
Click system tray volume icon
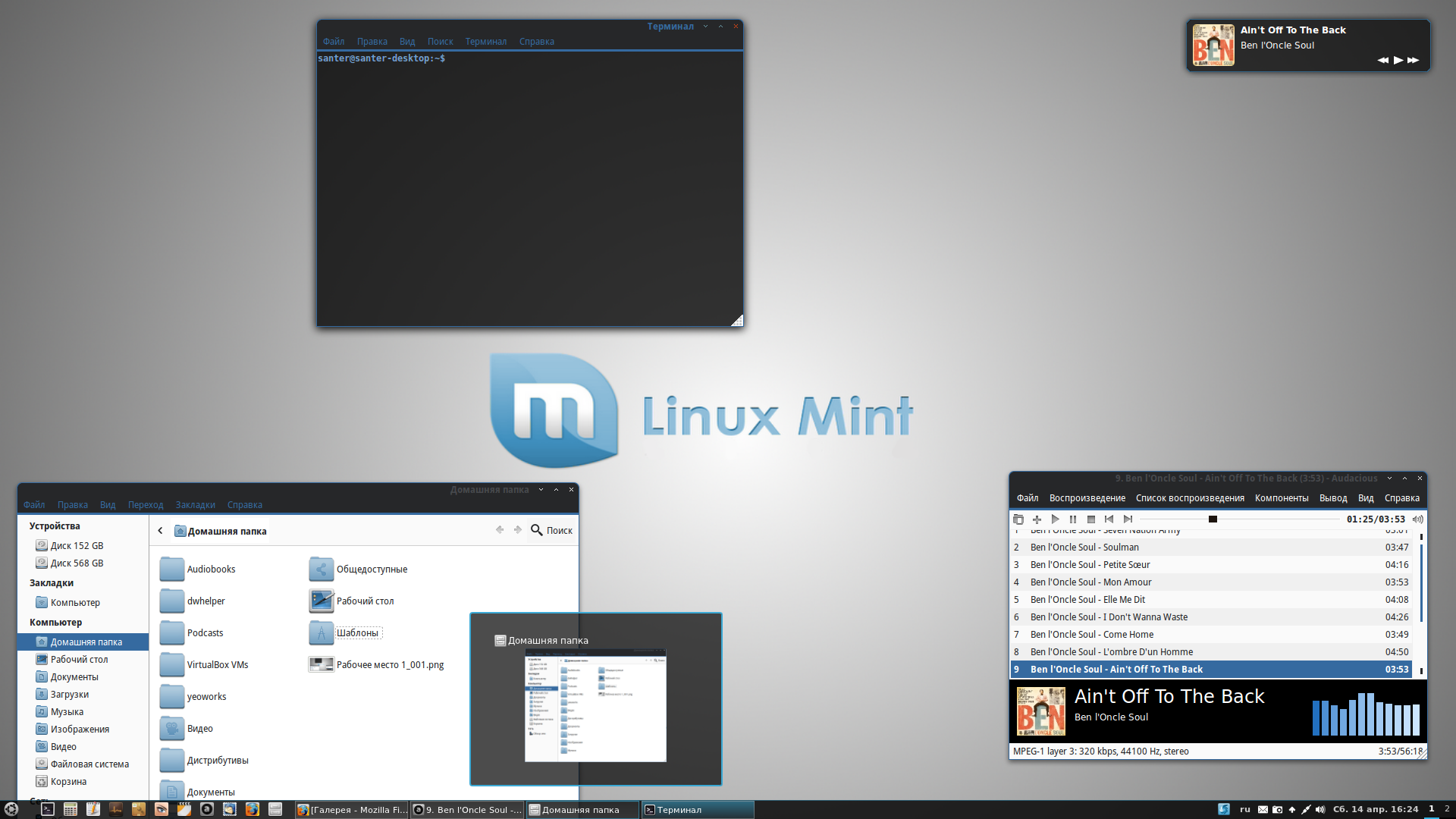(1320, 809)
